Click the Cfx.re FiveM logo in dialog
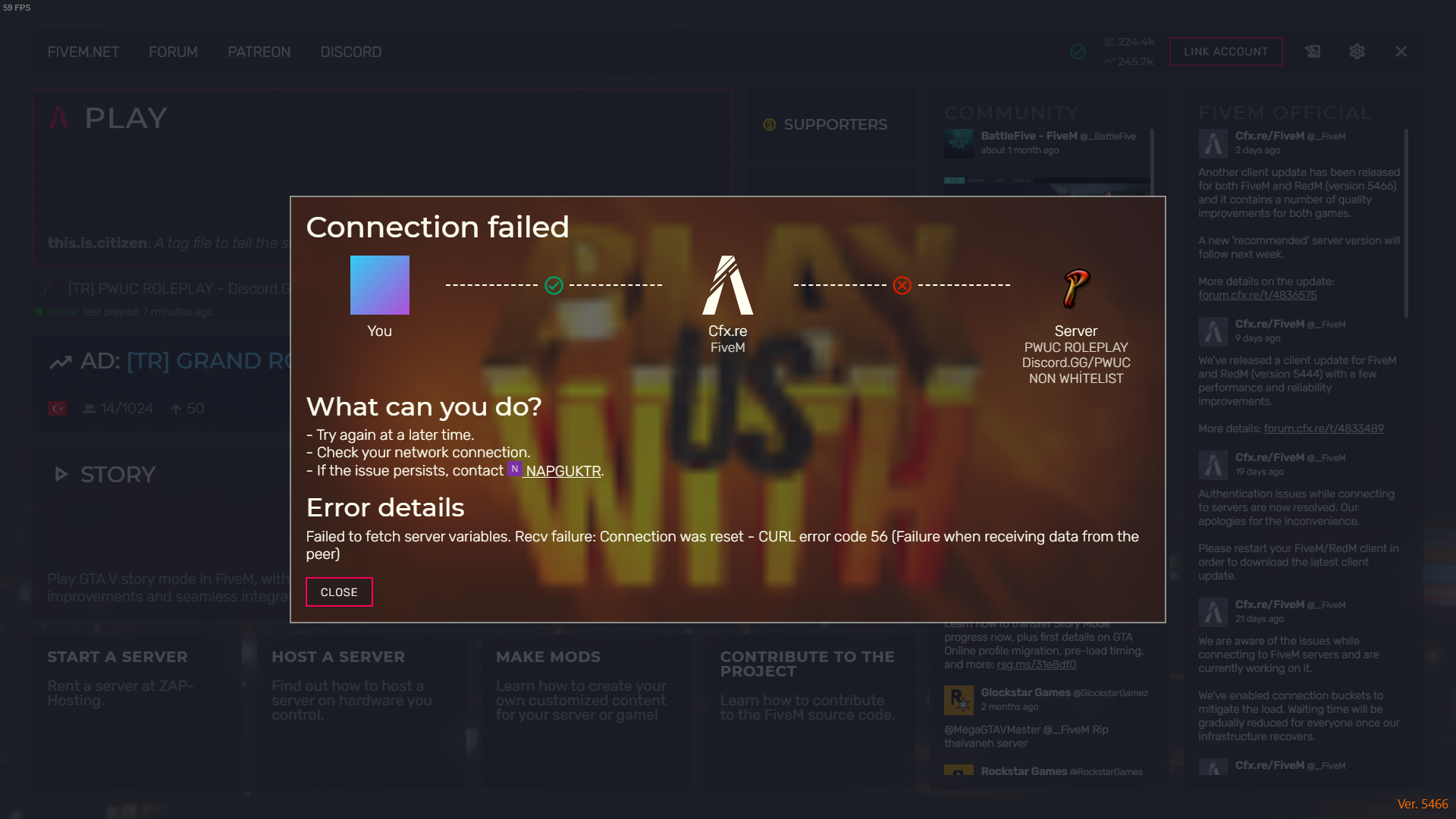 click(x=727, y=285)
